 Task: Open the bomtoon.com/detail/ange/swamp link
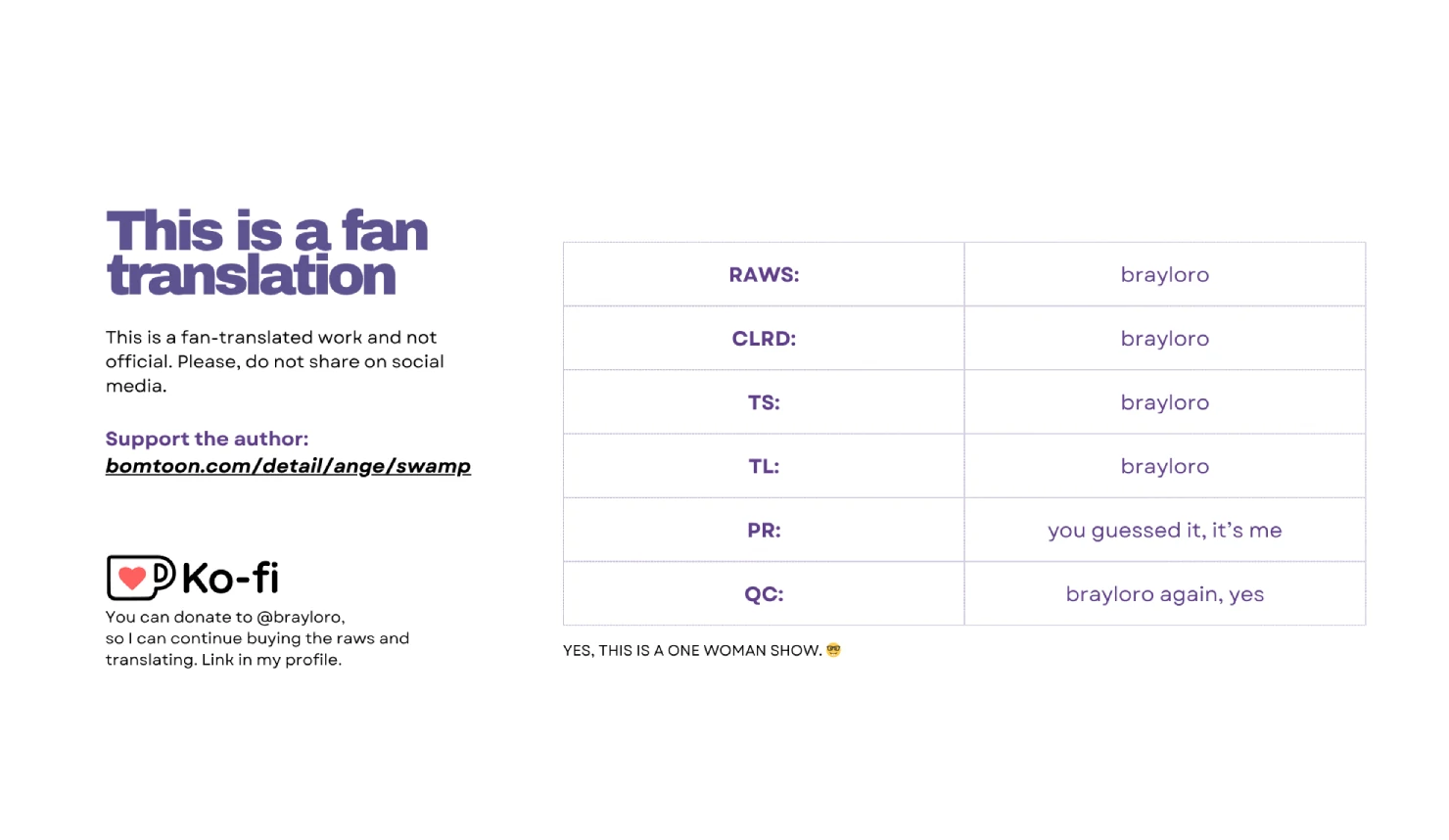pyautogui.click(x=288, y=466)
